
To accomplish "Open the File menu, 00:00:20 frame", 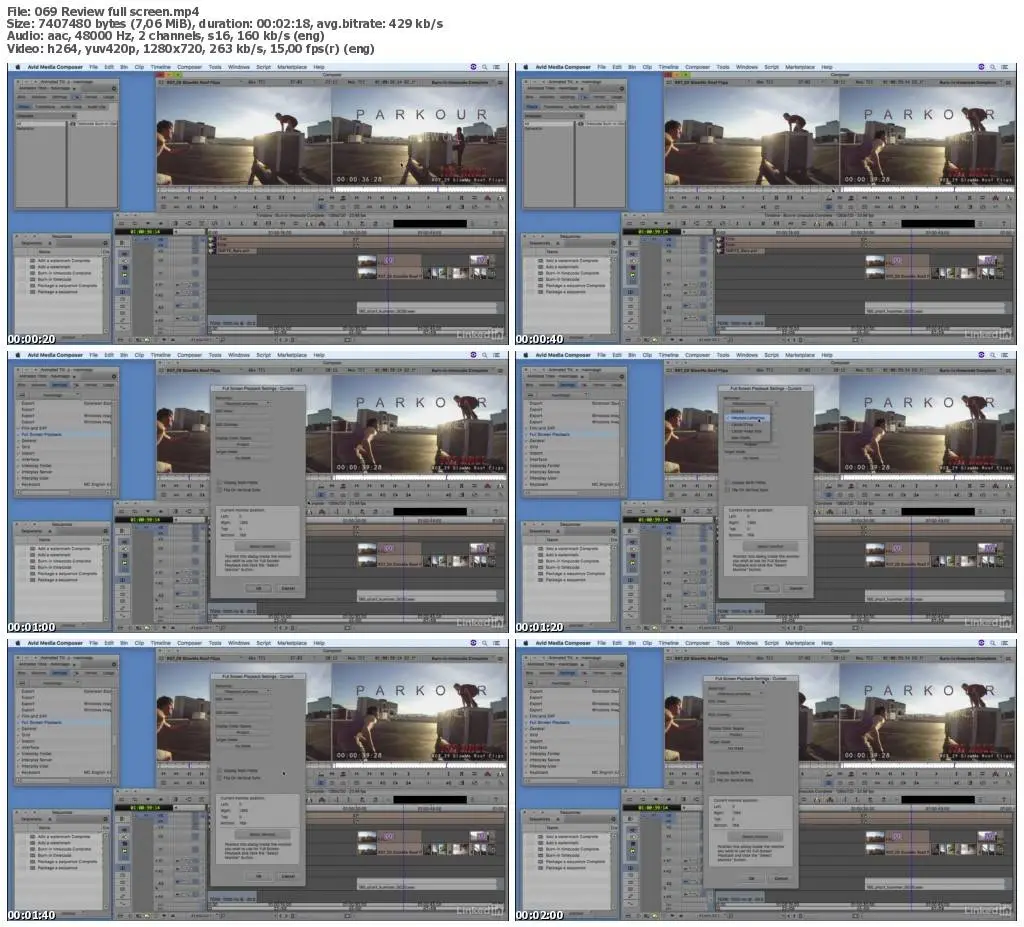I will click(x=93, y=67).
